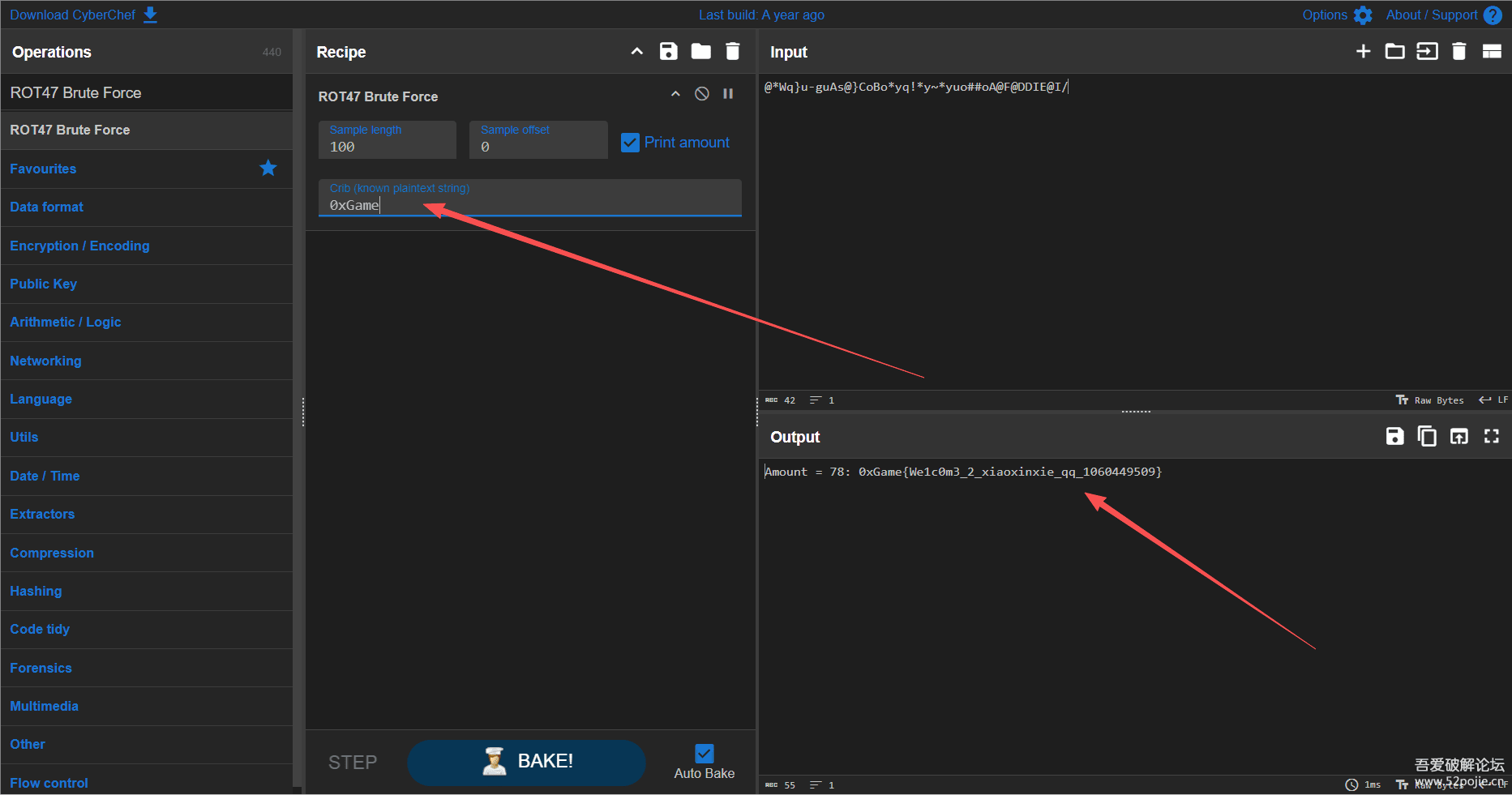
Task: Clear recipe with trash icon
Action: click(732, 52)
